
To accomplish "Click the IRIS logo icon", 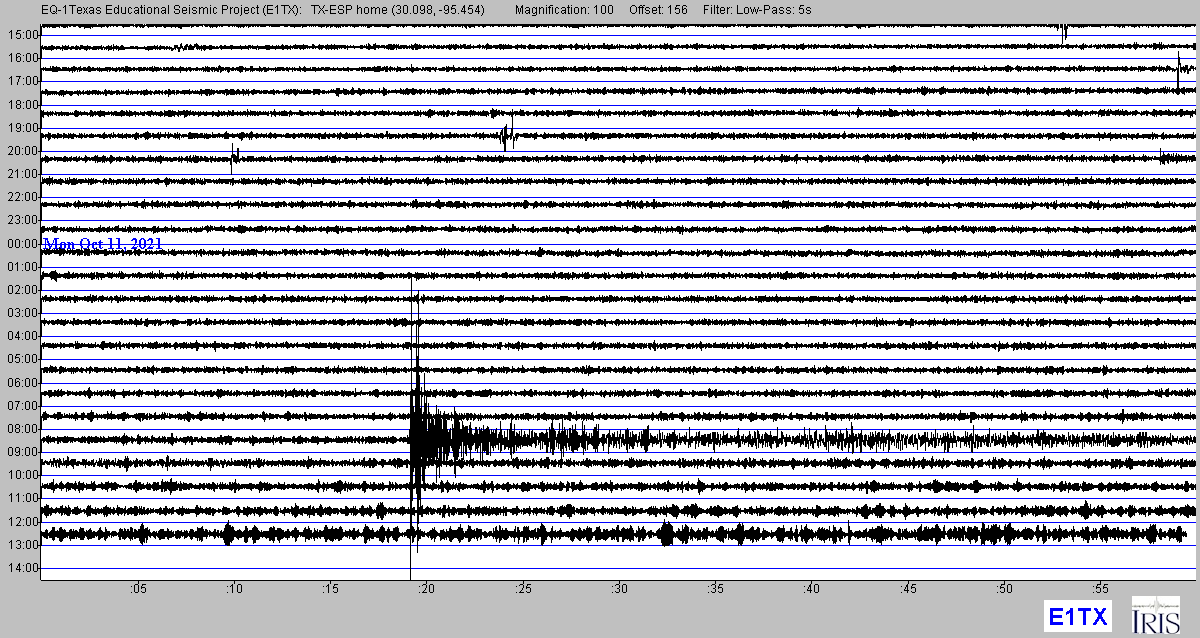I will click(1155, 615).
